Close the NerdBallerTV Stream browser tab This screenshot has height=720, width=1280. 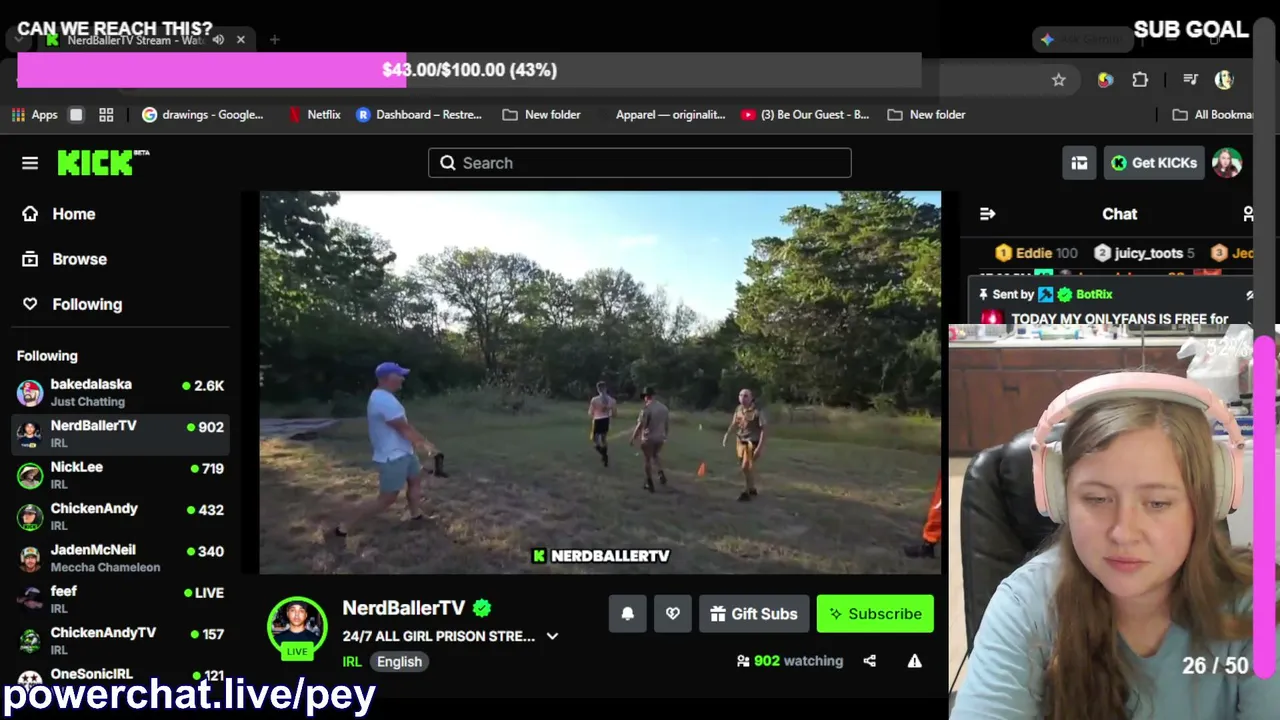pos(241,40)
